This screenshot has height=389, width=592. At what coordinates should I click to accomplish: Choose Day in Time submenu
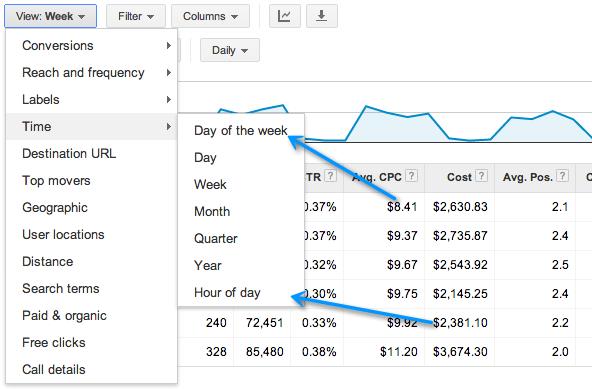[x=241, y=157]
